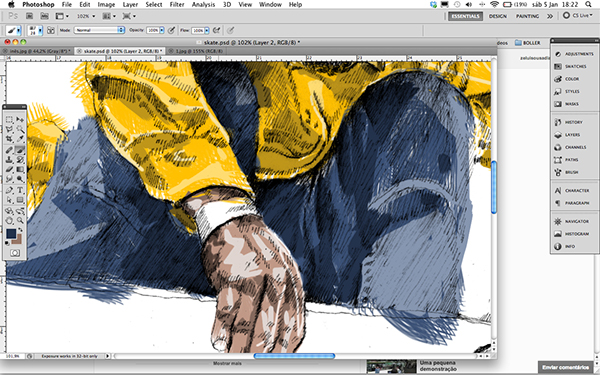Select the Rectangle shape tool
The image size is (600, 375).
(x=20, y=200)
